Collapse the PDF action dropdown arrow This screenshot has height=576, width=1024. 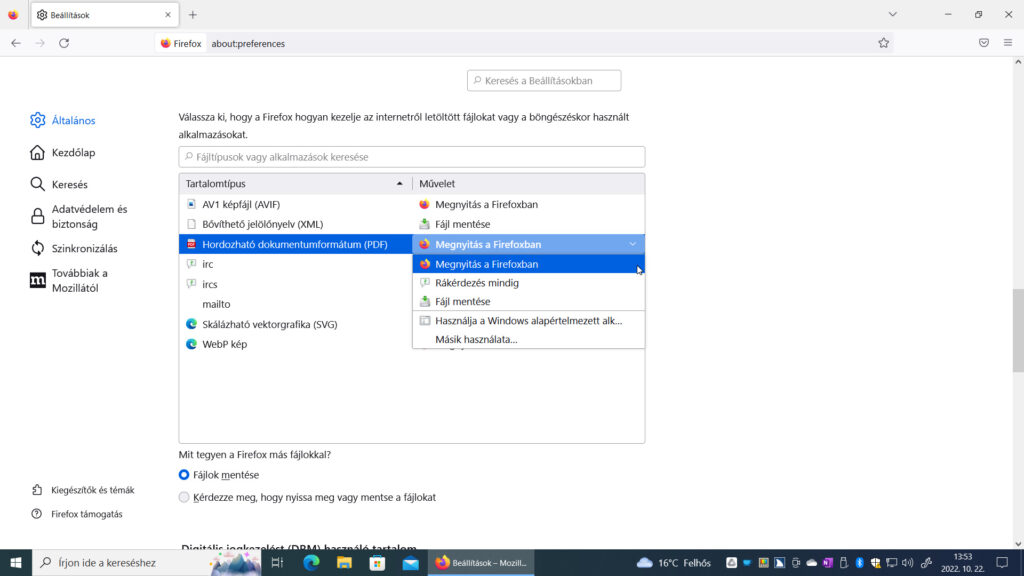(632, 244)
